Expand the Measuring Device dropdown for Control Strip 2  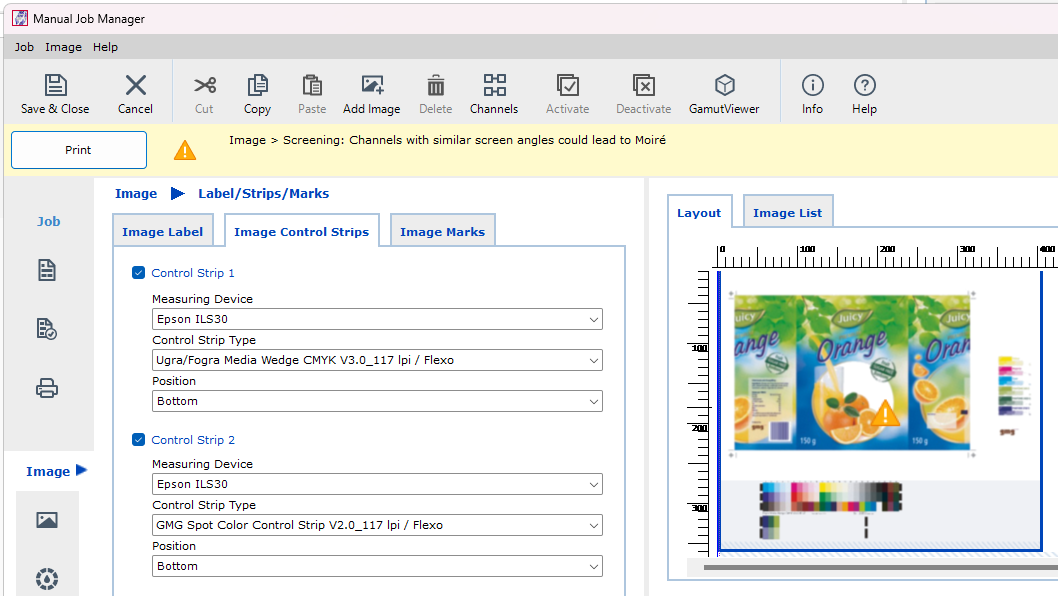pos(377,484)
